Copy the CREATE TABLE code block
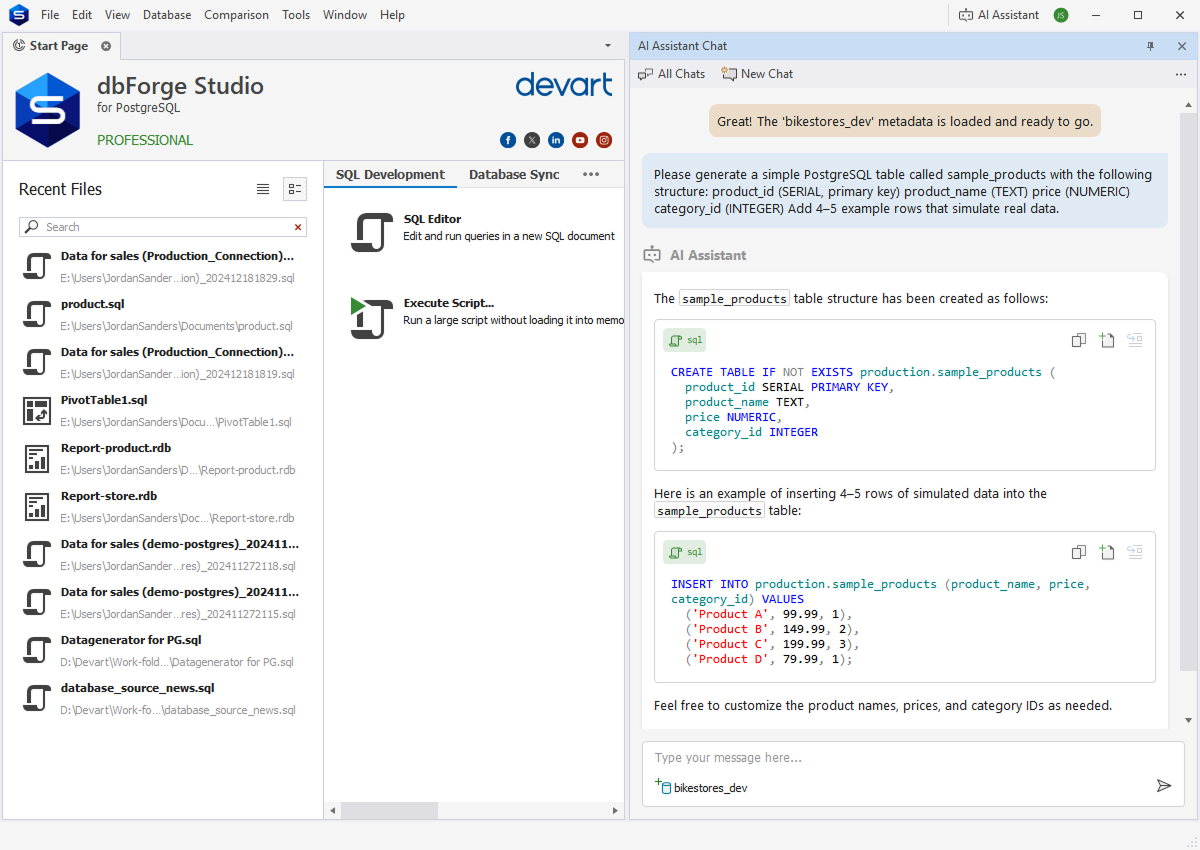This screenshot has height=850, width=1200. (x=1078, y=340)
